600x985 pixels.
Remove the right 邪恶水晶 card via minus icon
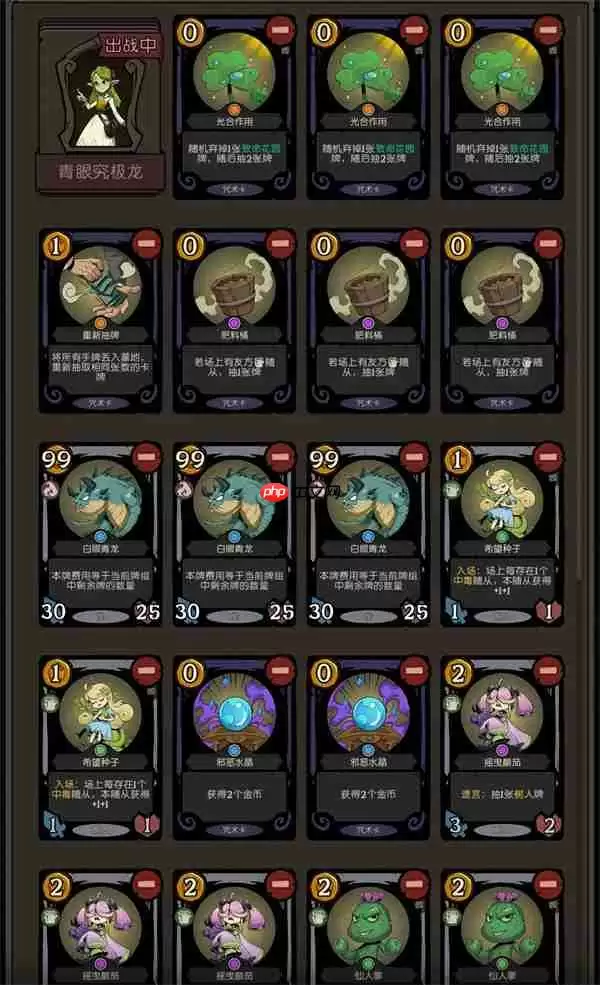coord(414,670)
